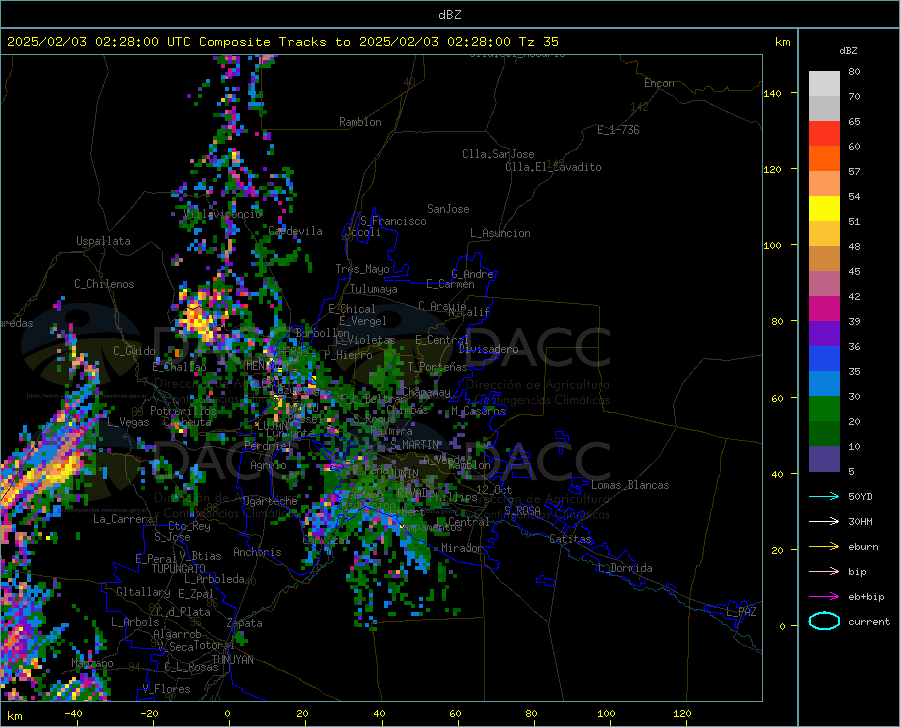Click the 'S_Francisco' place label
900x727 pixels.
pos(393,221)
